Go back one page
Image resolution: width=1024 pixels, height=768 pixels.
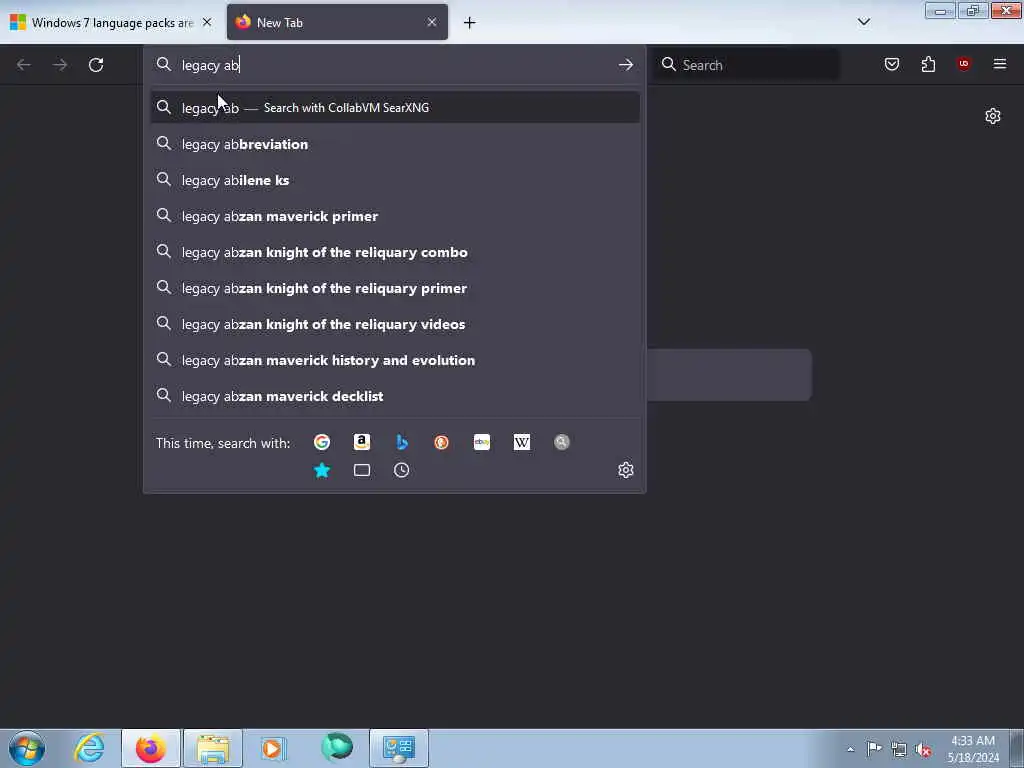[x=24, y=65]
